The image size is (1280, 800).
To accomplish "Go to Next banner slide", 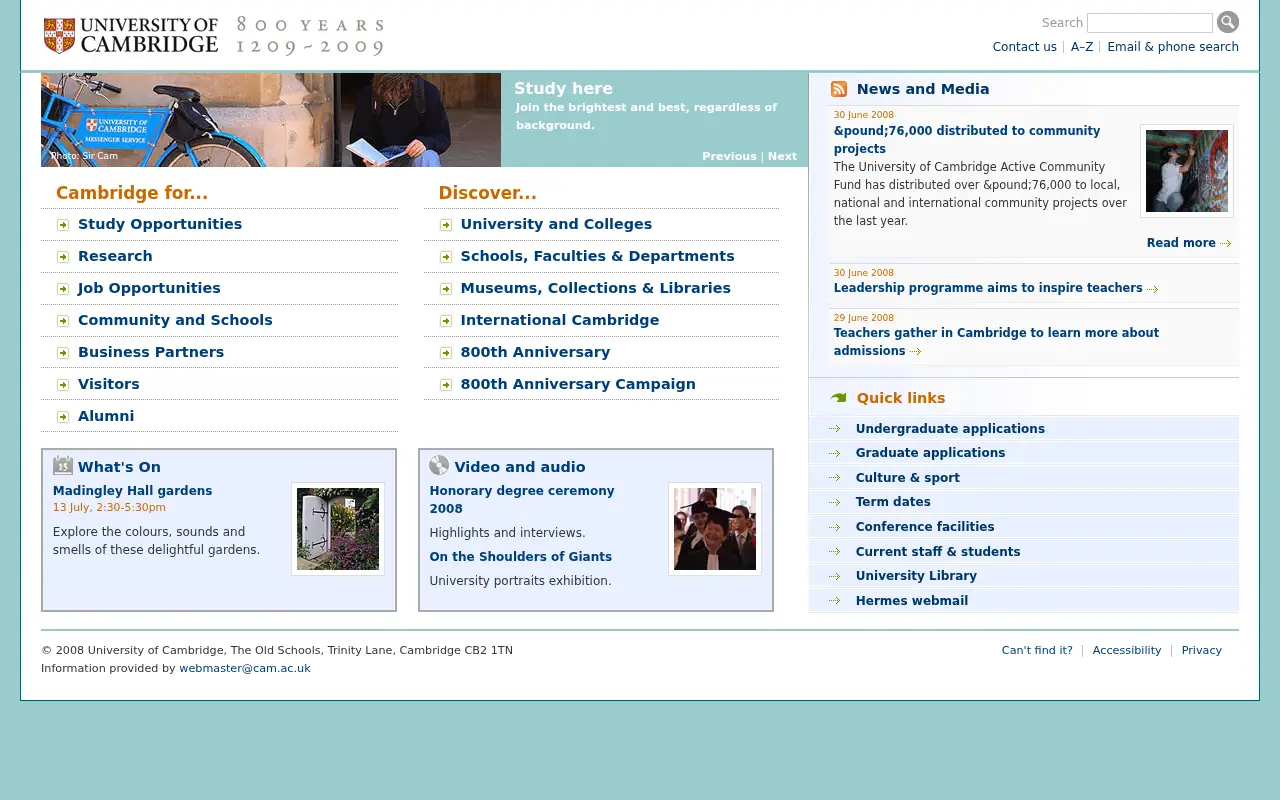I will pos(782,156).
